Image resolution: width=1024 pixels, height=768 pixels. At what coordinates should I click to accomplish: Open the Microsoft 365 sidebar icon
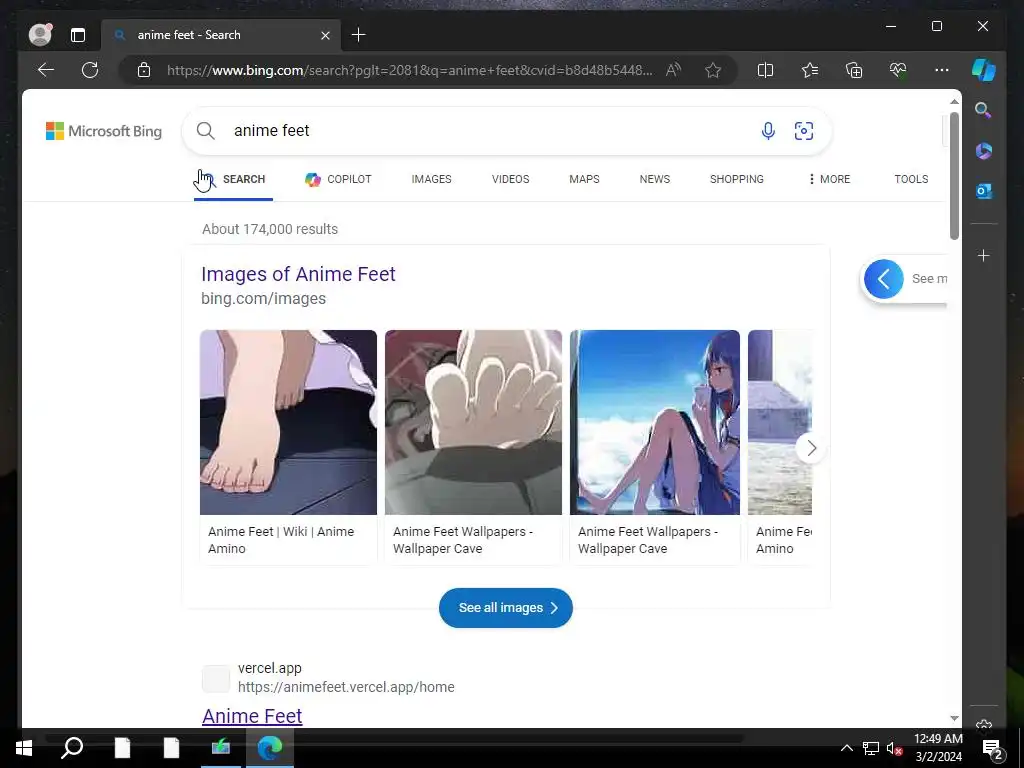click(984, 151)
